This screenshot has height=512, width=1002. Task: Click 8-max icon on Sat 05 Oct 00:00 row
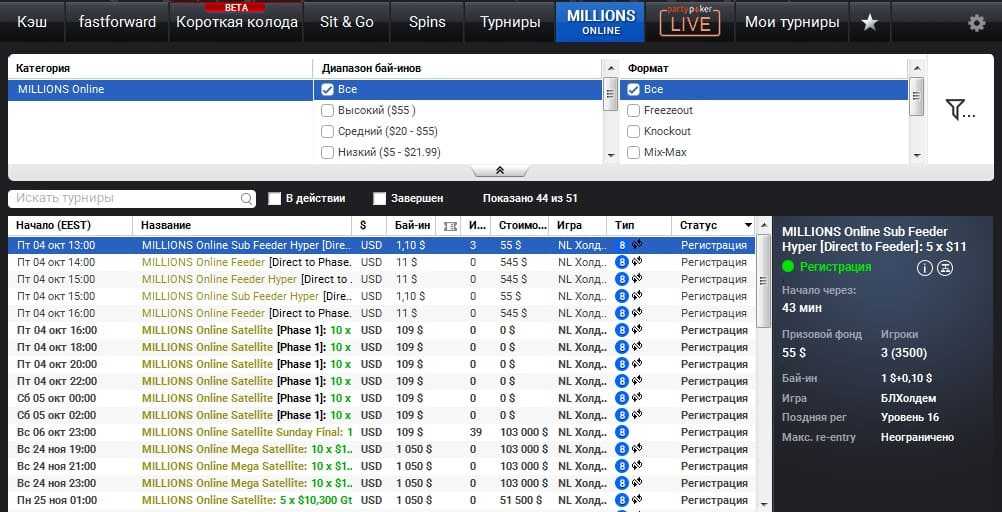(x=622, y=398)
